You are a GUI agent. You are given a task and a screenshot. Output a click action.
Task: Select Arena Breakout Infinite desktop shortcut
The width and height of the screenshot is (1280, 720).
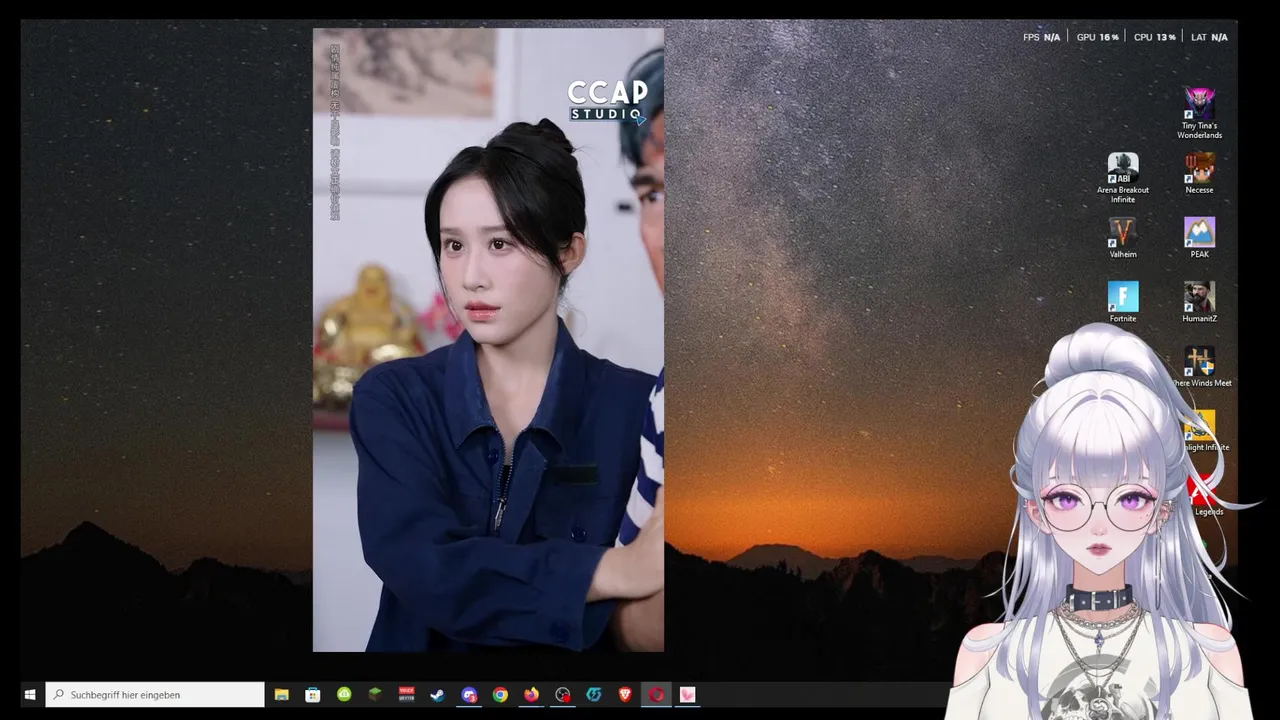(x=1123, y=178)
